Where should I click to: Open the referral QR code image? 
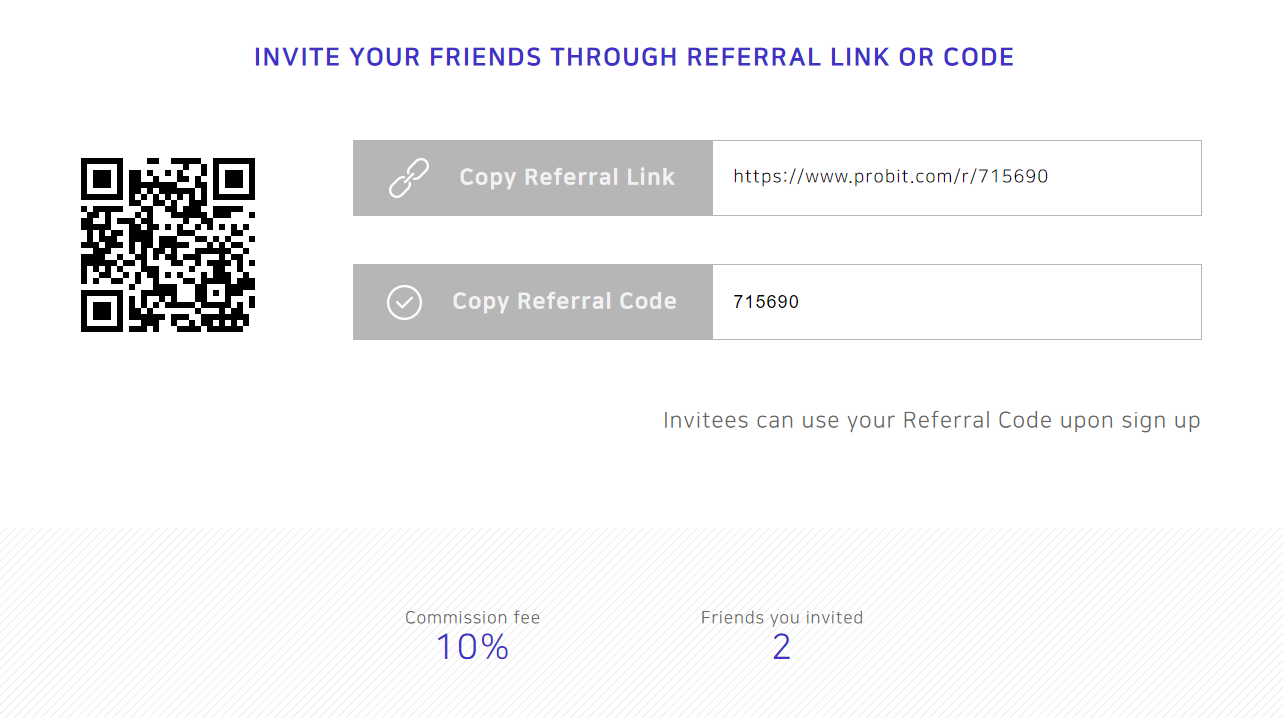click(168, 245)
